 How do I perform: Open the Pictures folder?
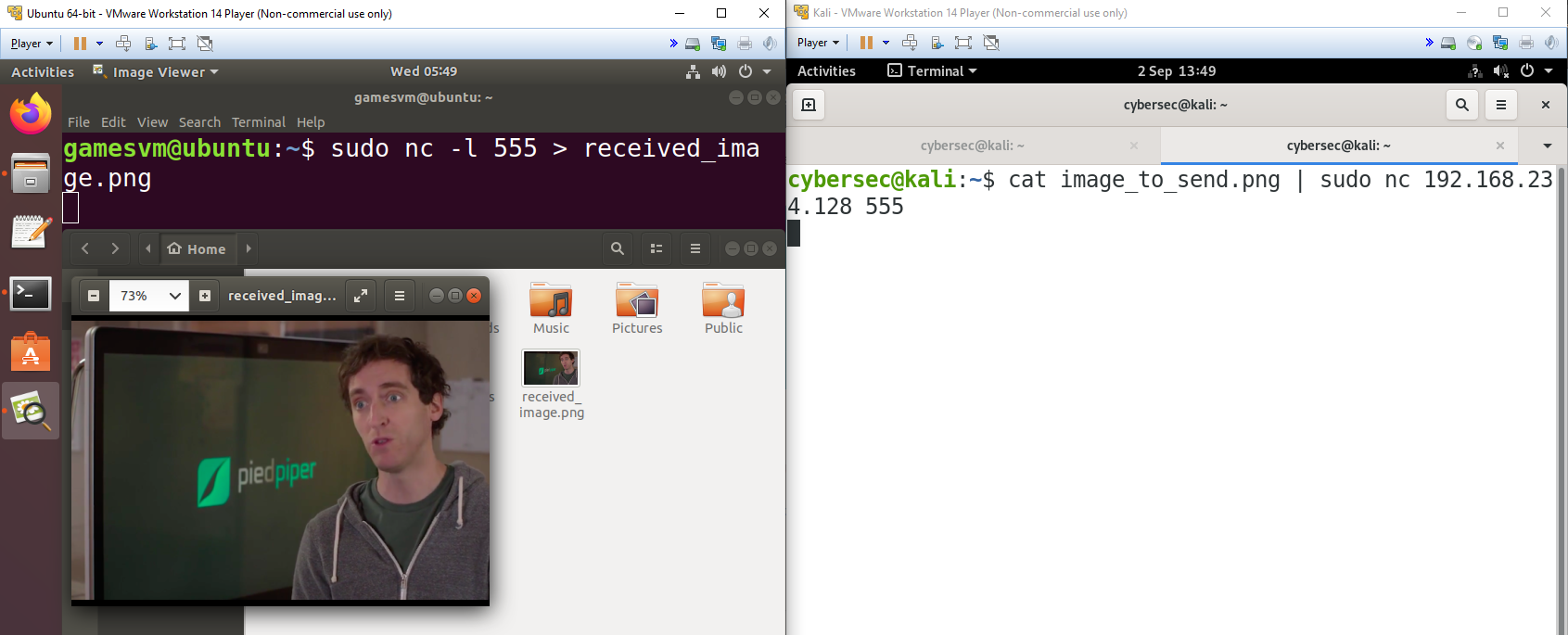coord(637,308)
